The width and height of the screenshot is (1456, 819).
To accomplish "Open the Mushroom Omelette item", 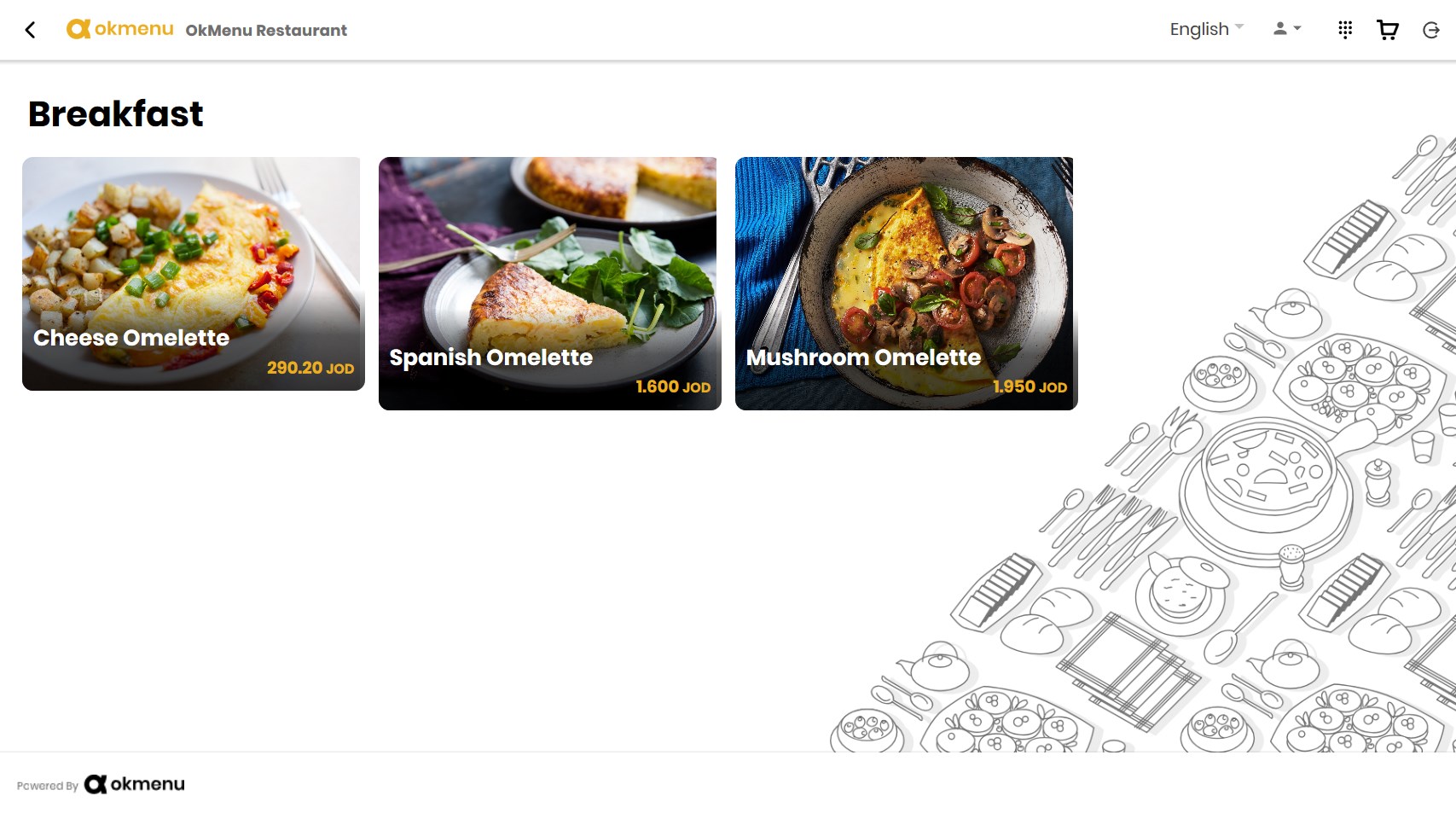I will coord(907,283).
